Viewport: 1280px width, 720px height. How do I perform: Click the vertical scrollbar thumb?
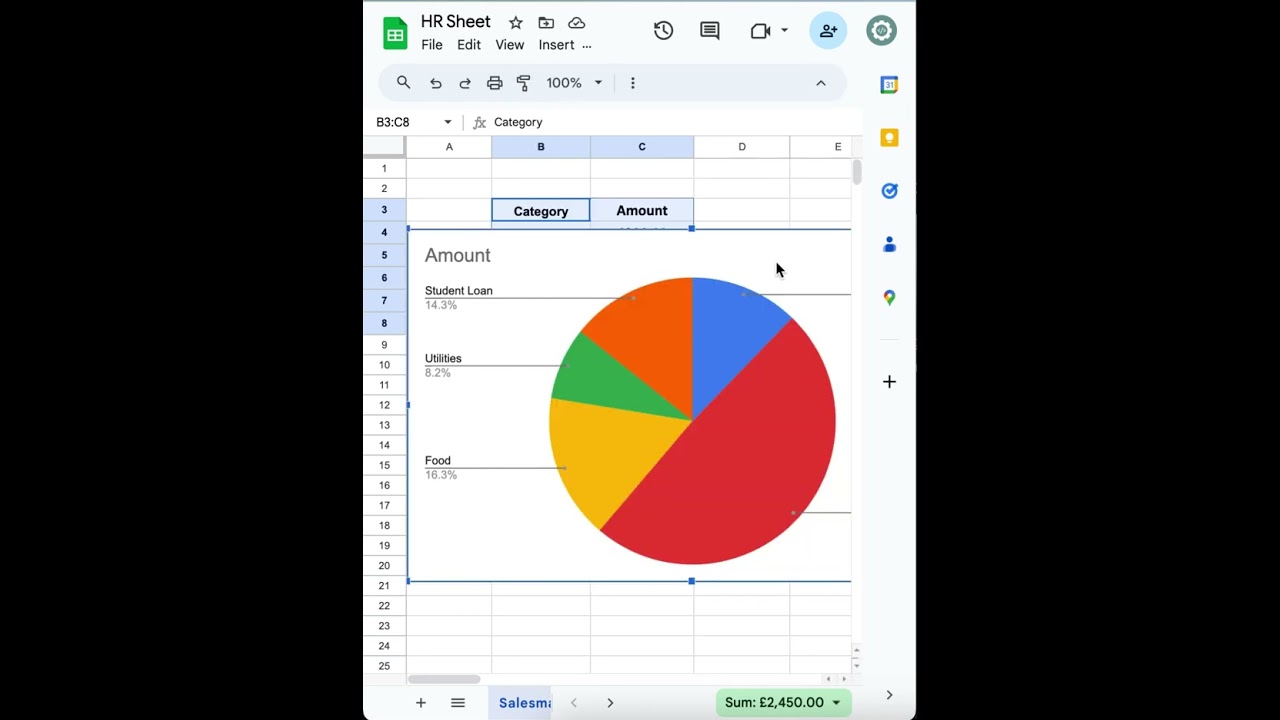857,172
